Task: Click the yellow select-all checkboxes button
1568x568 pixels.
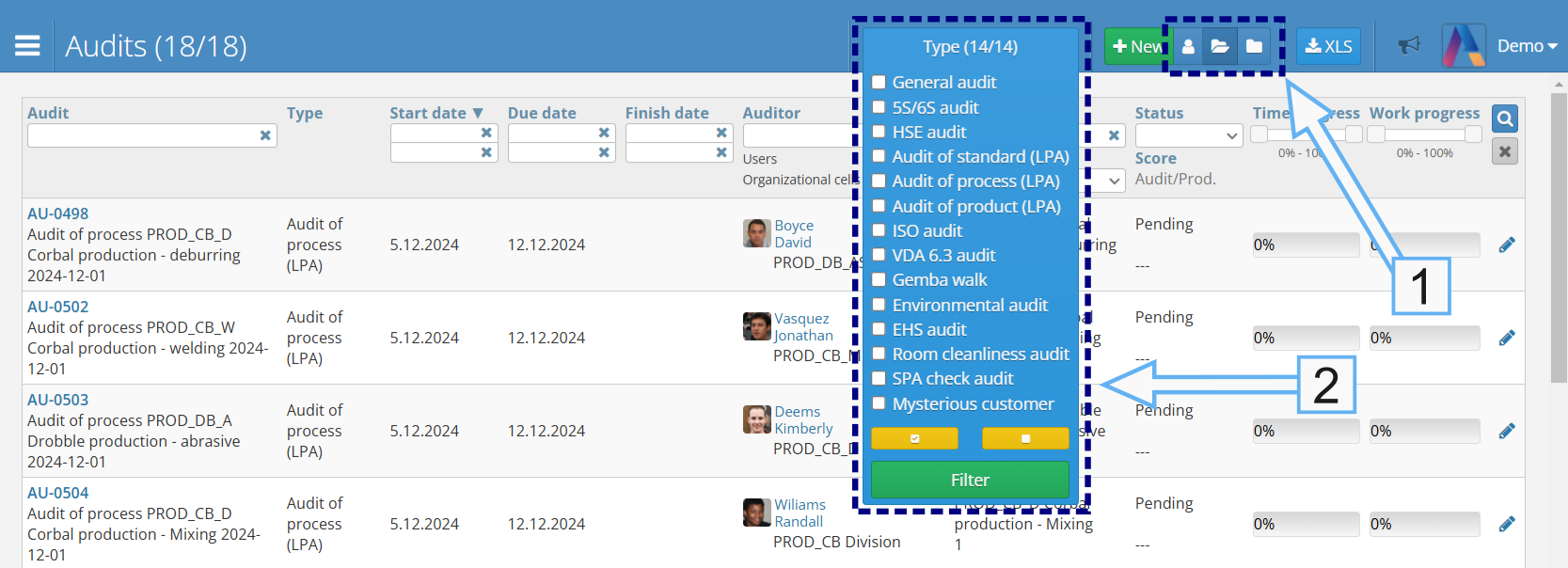Action: pyautogui.click(x=914, y=438)
